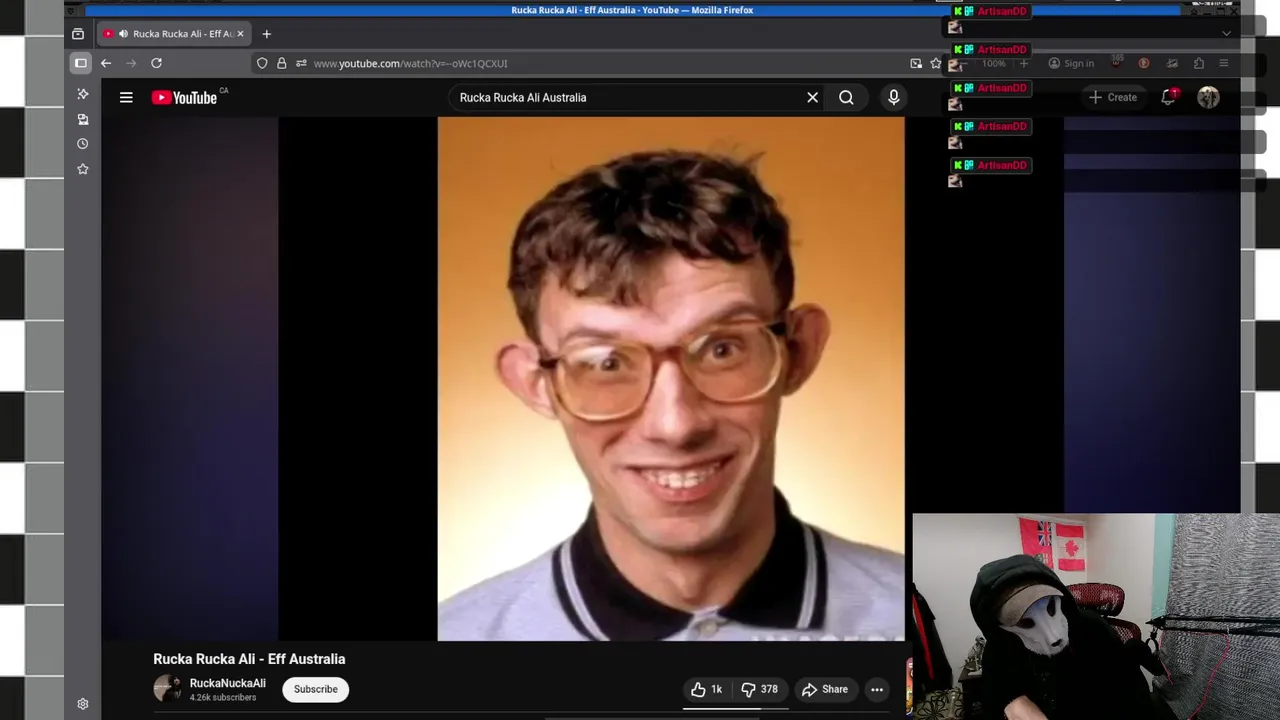Screen dimensions: 1280x720
Task: Click Sign in on Firefox toolbar
Action: pos(1071,63)
